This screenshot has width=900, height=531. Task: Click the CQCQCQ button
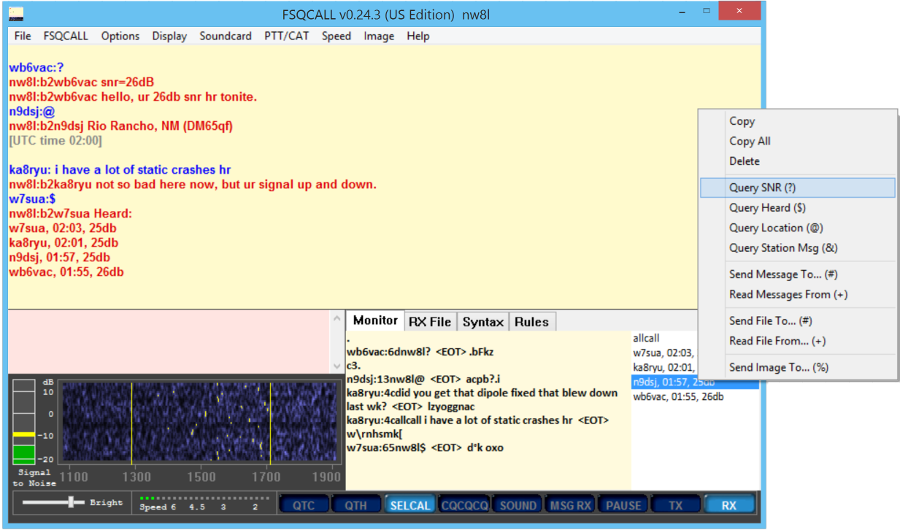pos(464,505)
